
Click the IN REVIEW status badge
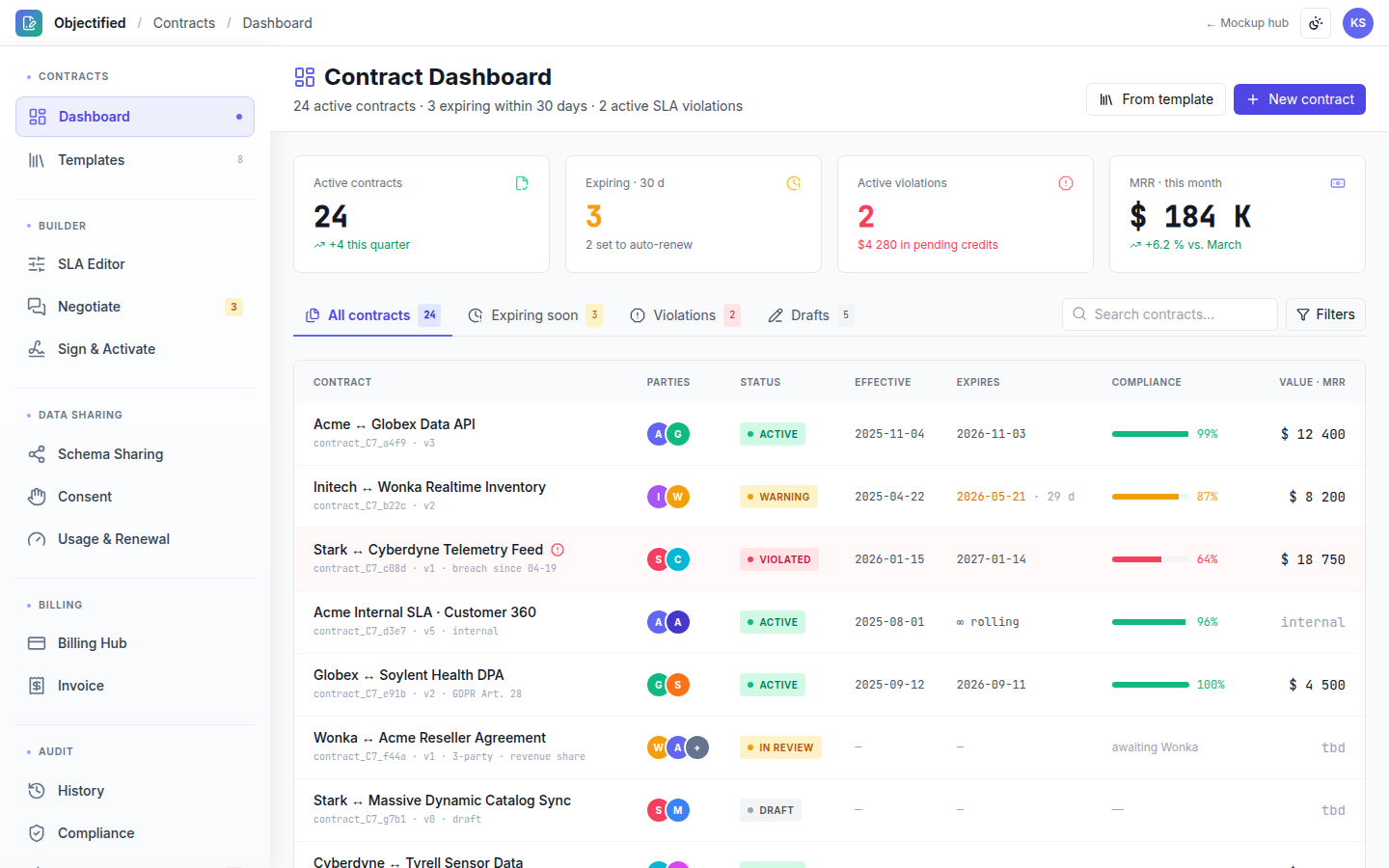(780, 747)
